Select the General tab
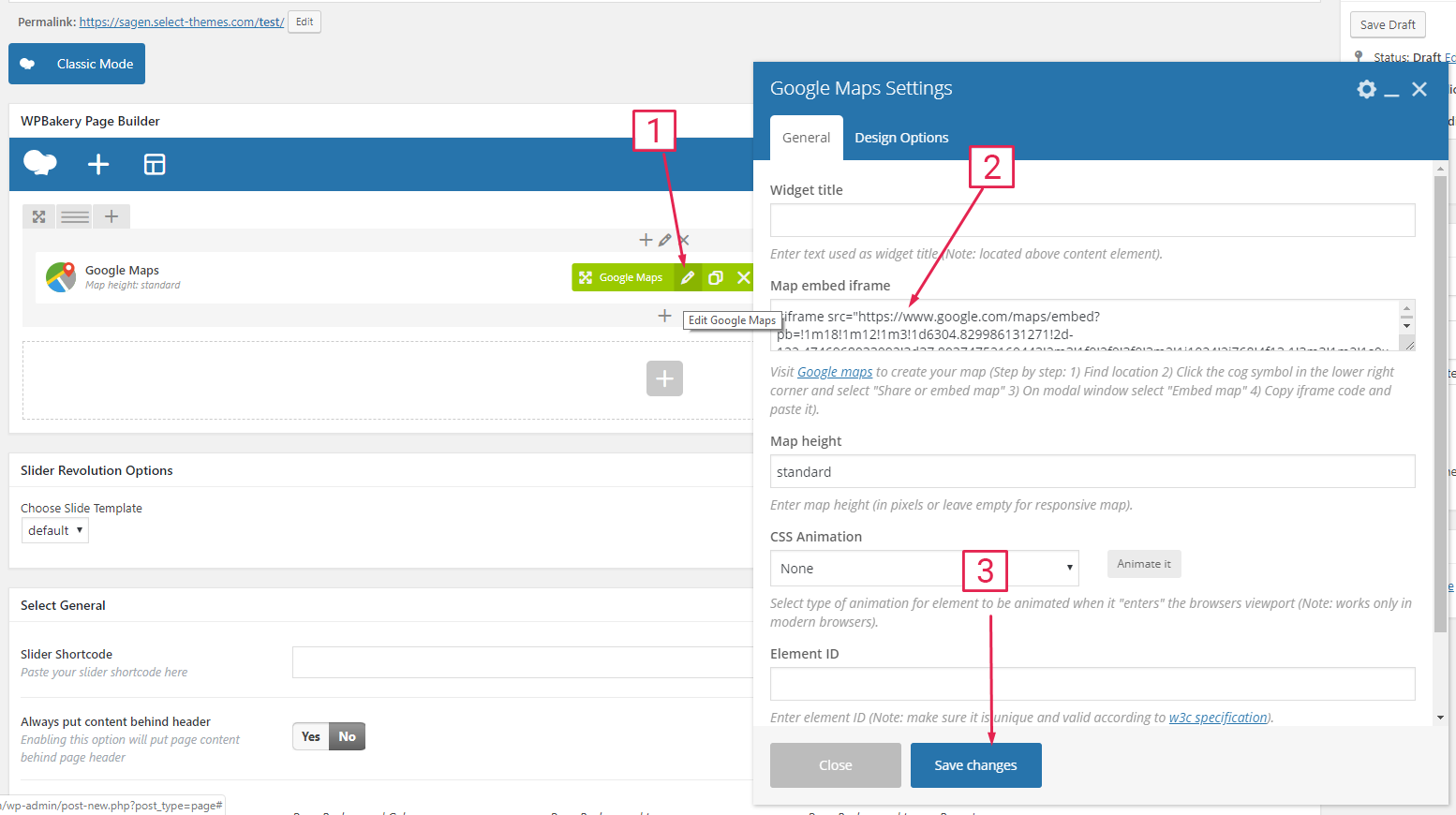 [x=806, y=138]
